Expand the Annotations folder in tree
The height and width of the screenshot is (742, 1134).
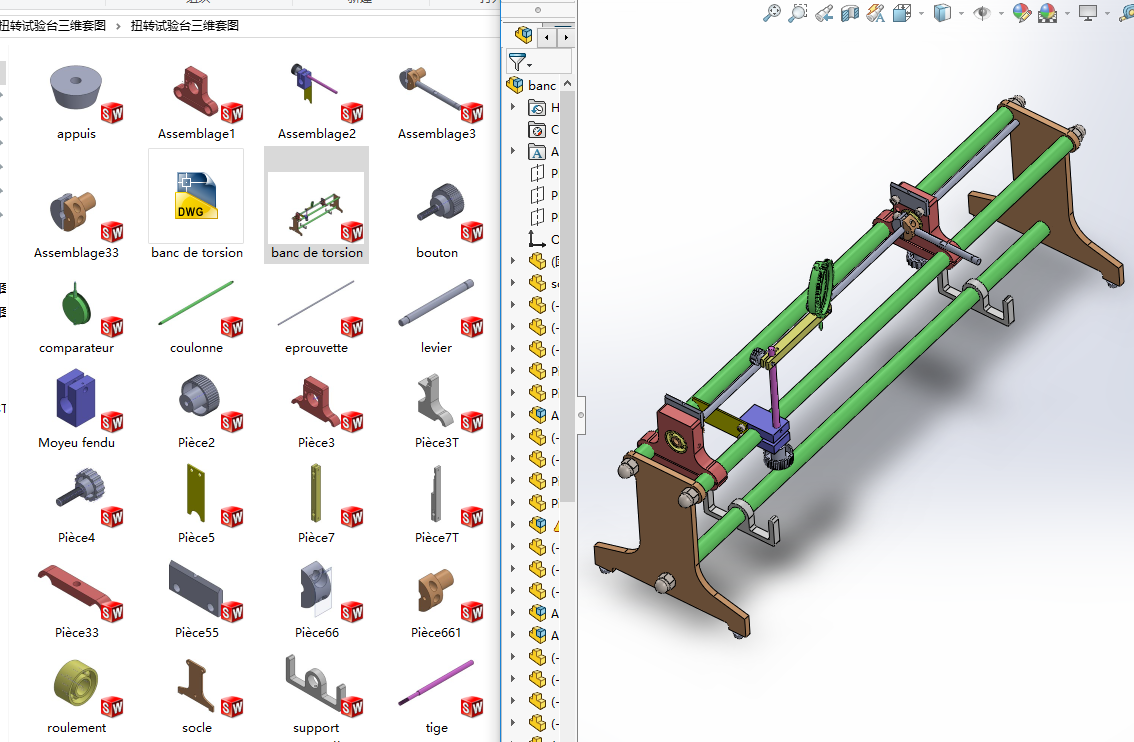514,152
